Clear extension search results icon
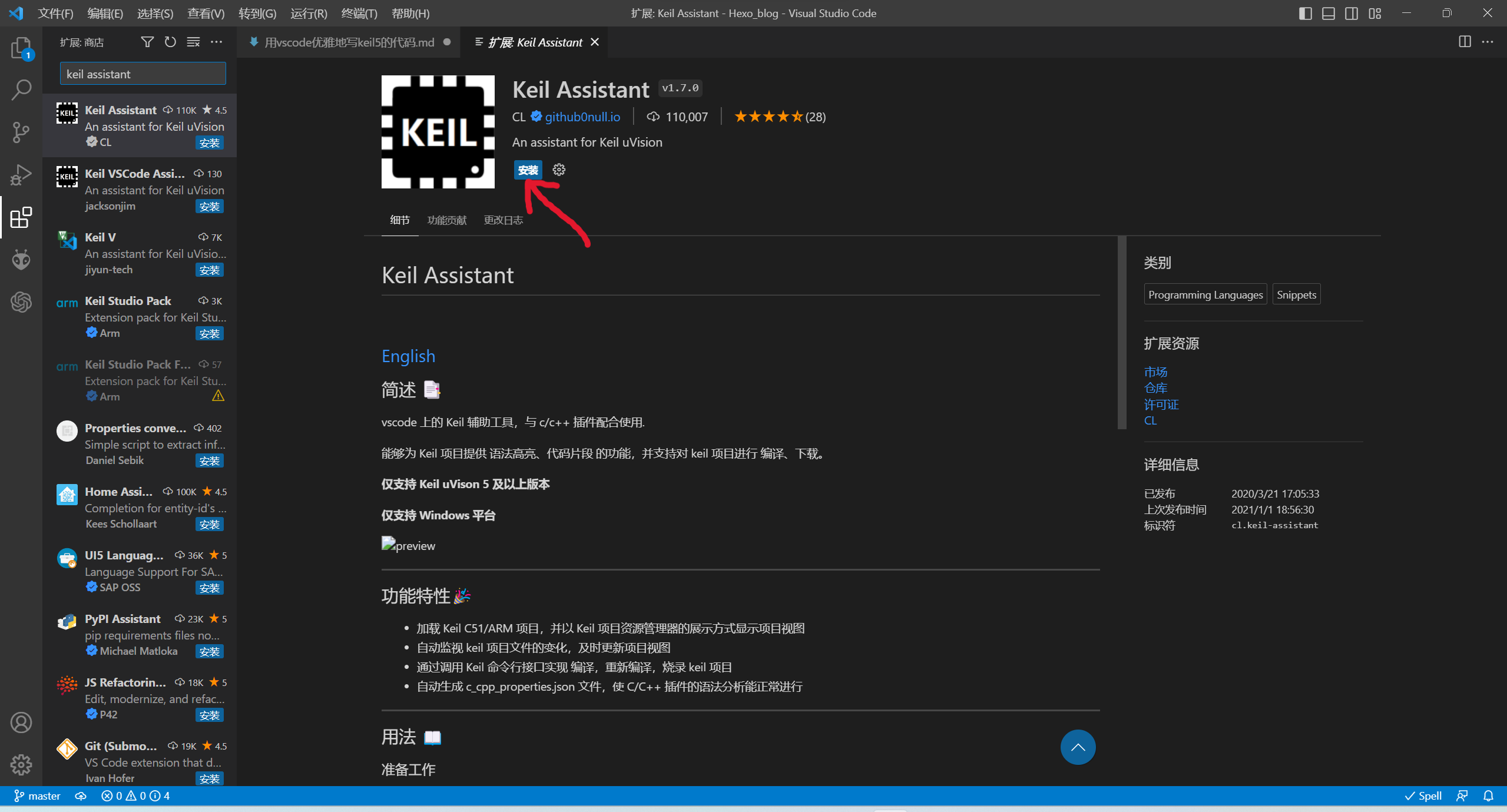 point(193,42)
